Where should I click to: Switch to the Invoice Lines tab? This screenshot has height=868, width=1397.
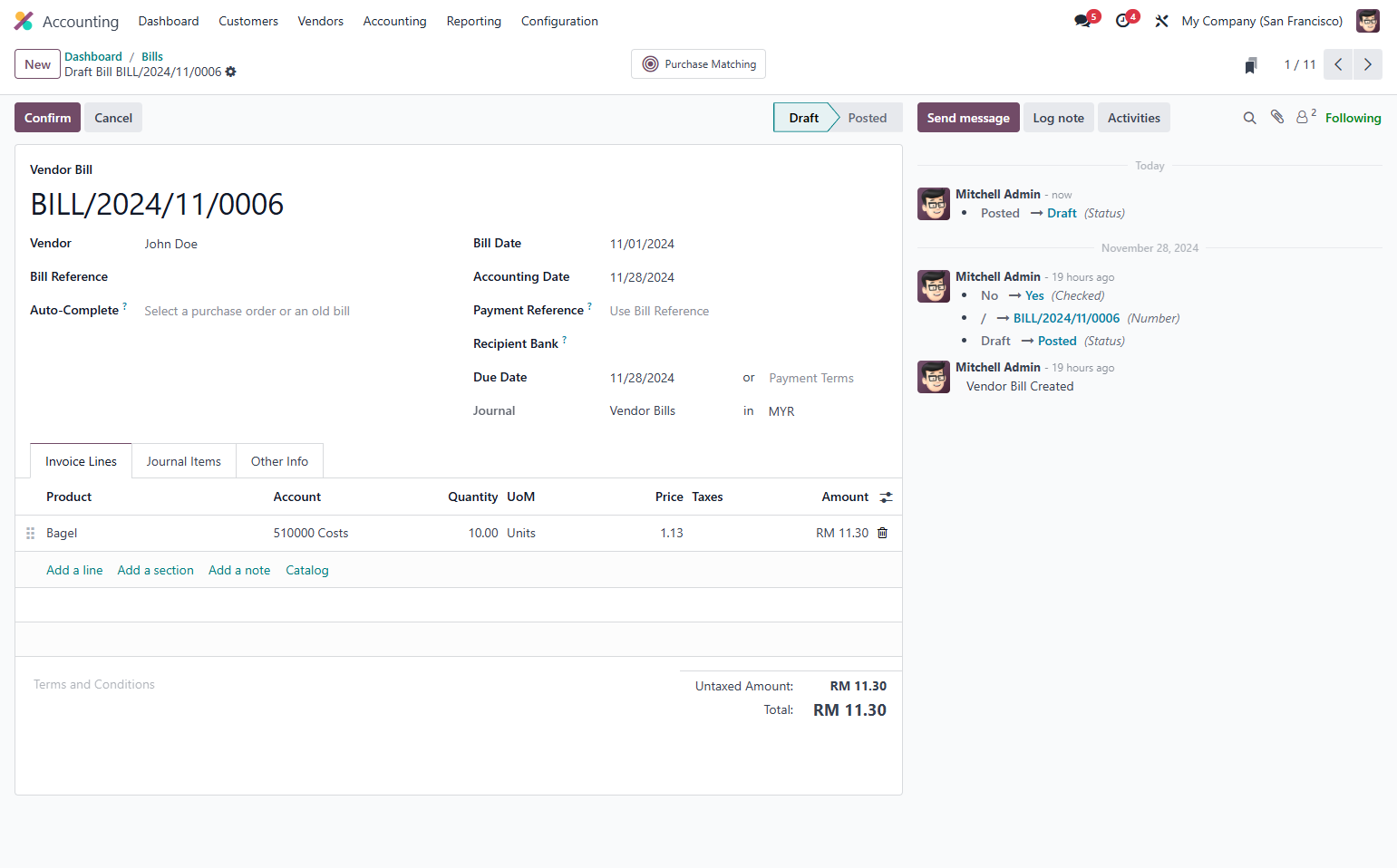click(81, 461)
